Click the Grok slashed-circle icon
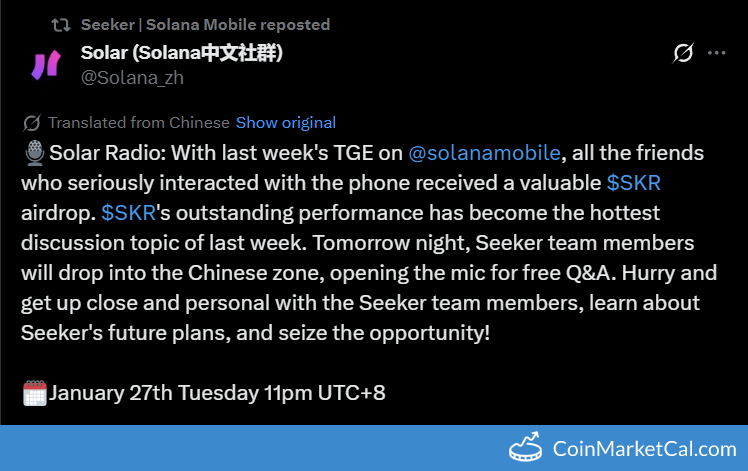Viewport: 748px width, 471px height. pyautogui.click(x=683, y=53)
